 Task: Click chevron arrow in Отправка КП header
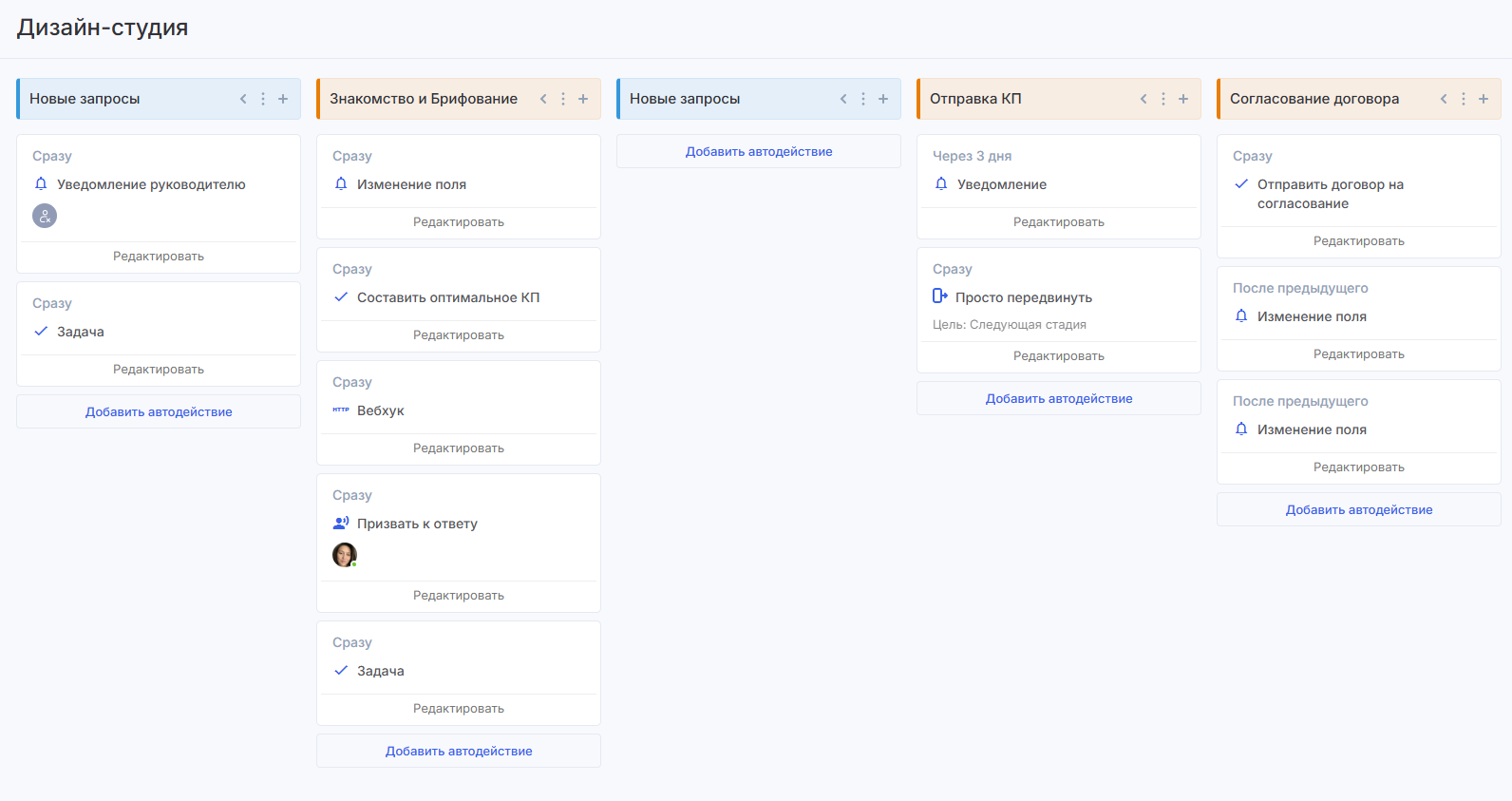click(1143, 99)
